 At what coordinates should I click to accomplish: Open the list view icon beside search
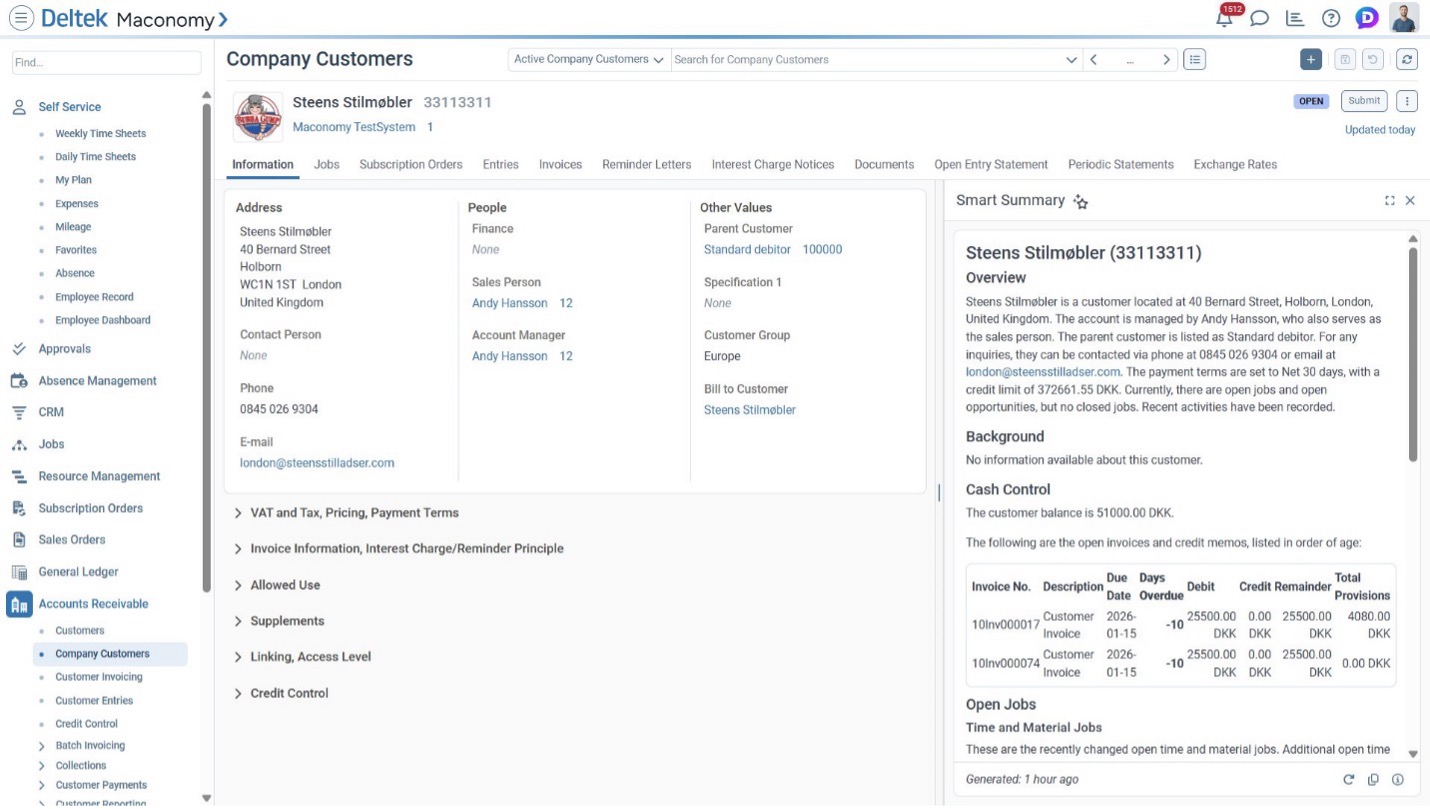click(1194, 60)
